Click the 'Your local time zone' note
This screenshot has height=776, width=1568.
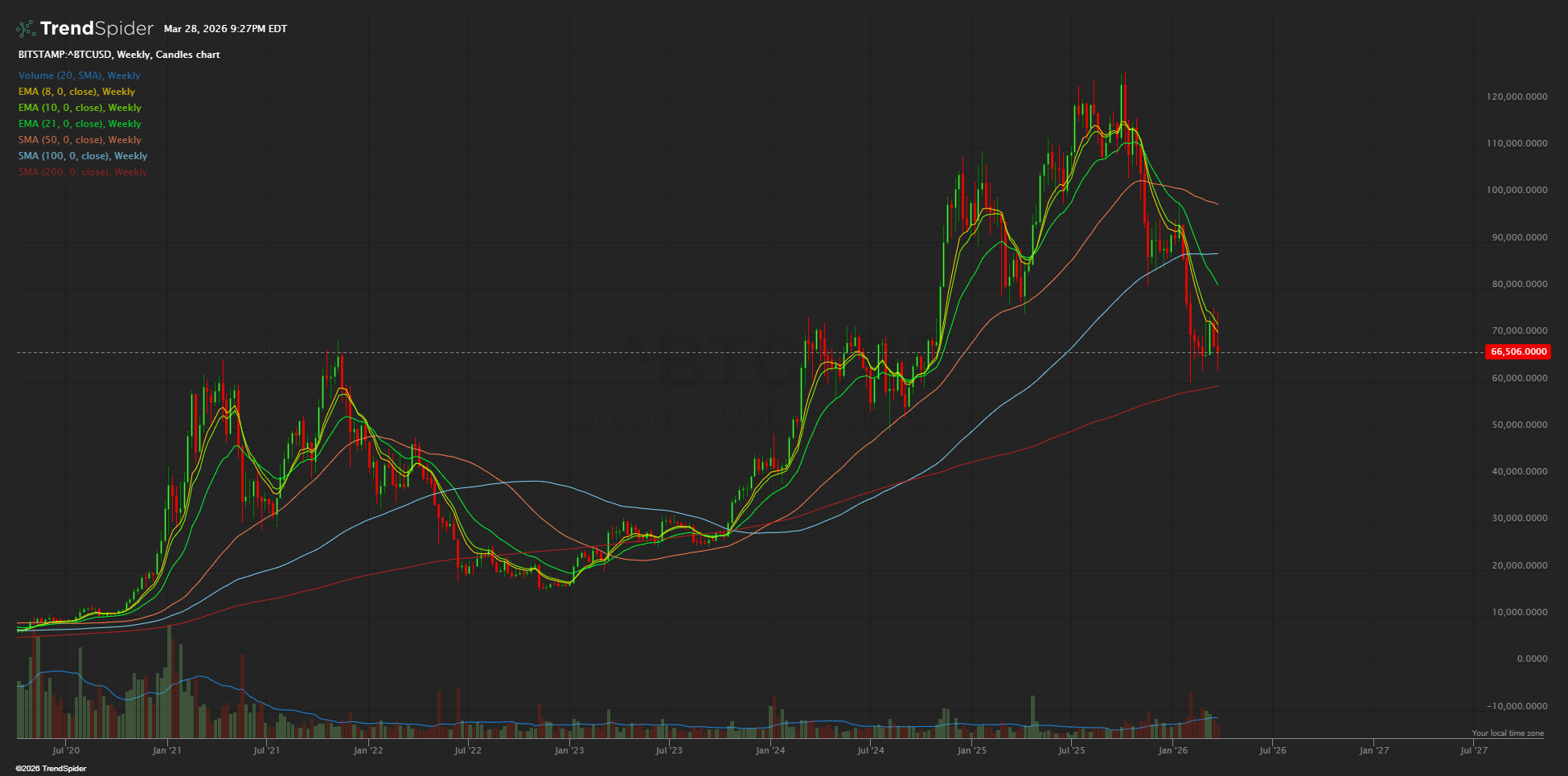click(x=1508, y=733)
